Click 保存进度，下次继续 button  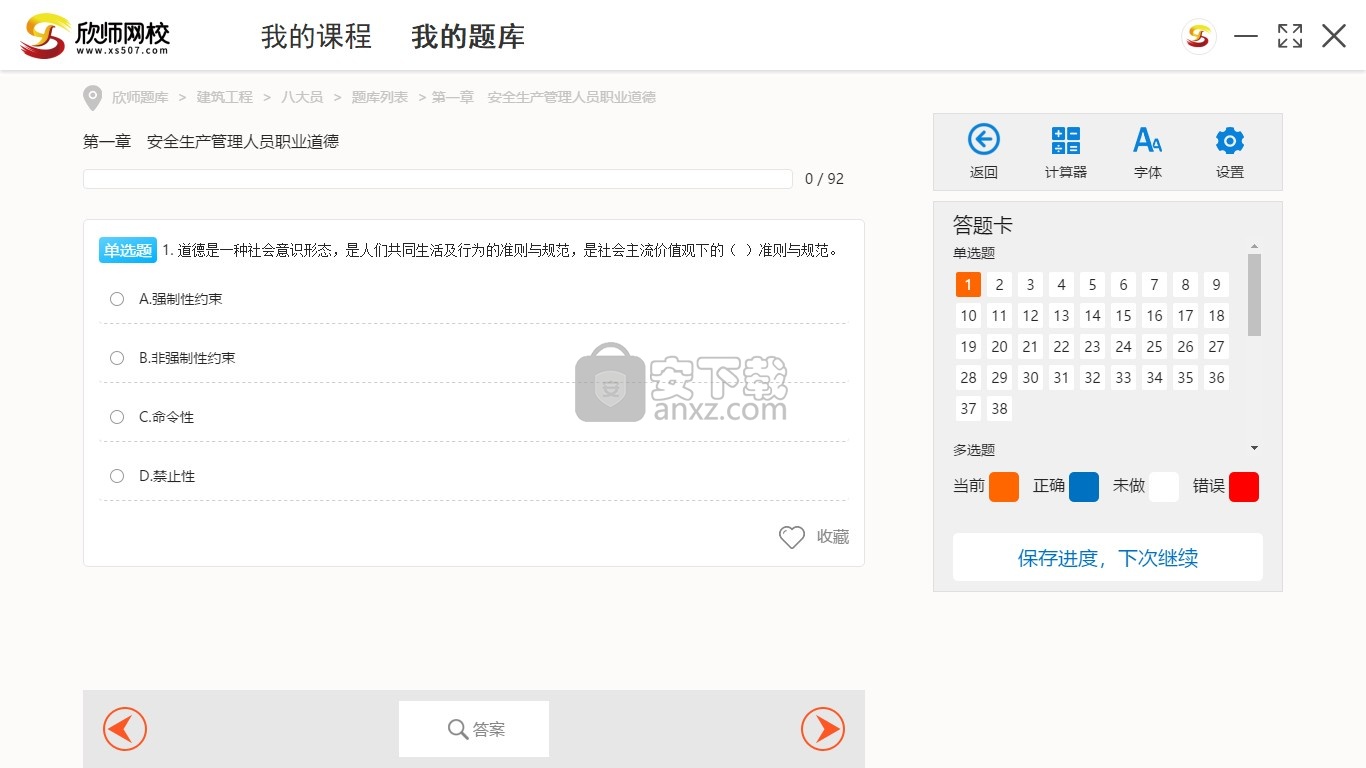[x=1108, y=557]
